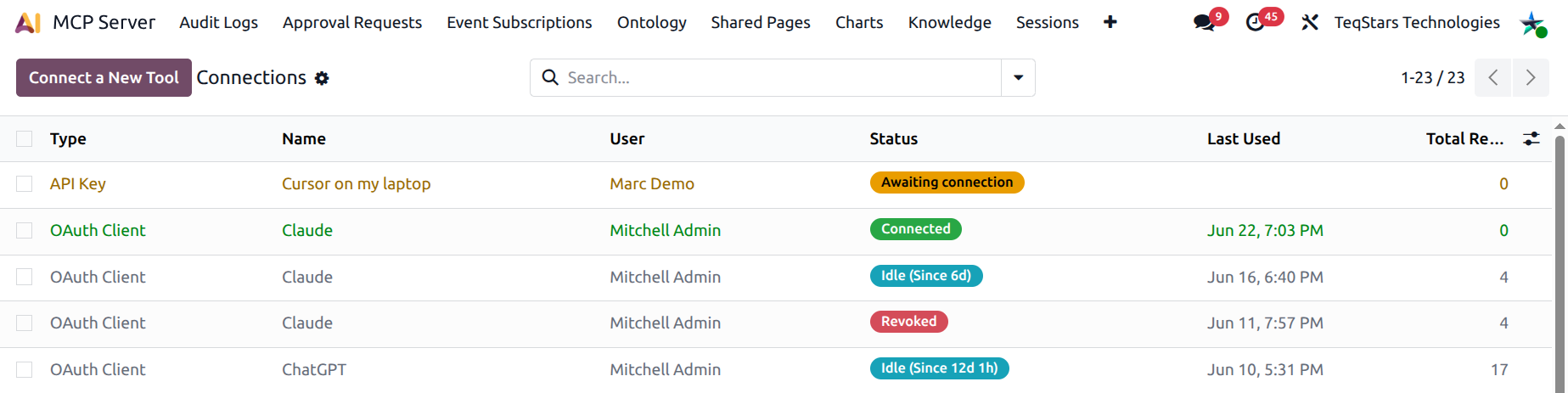Click the Connections breadcrumb title
The width and height of the screenshot is (1568, 393).
(x=251, y=77)
